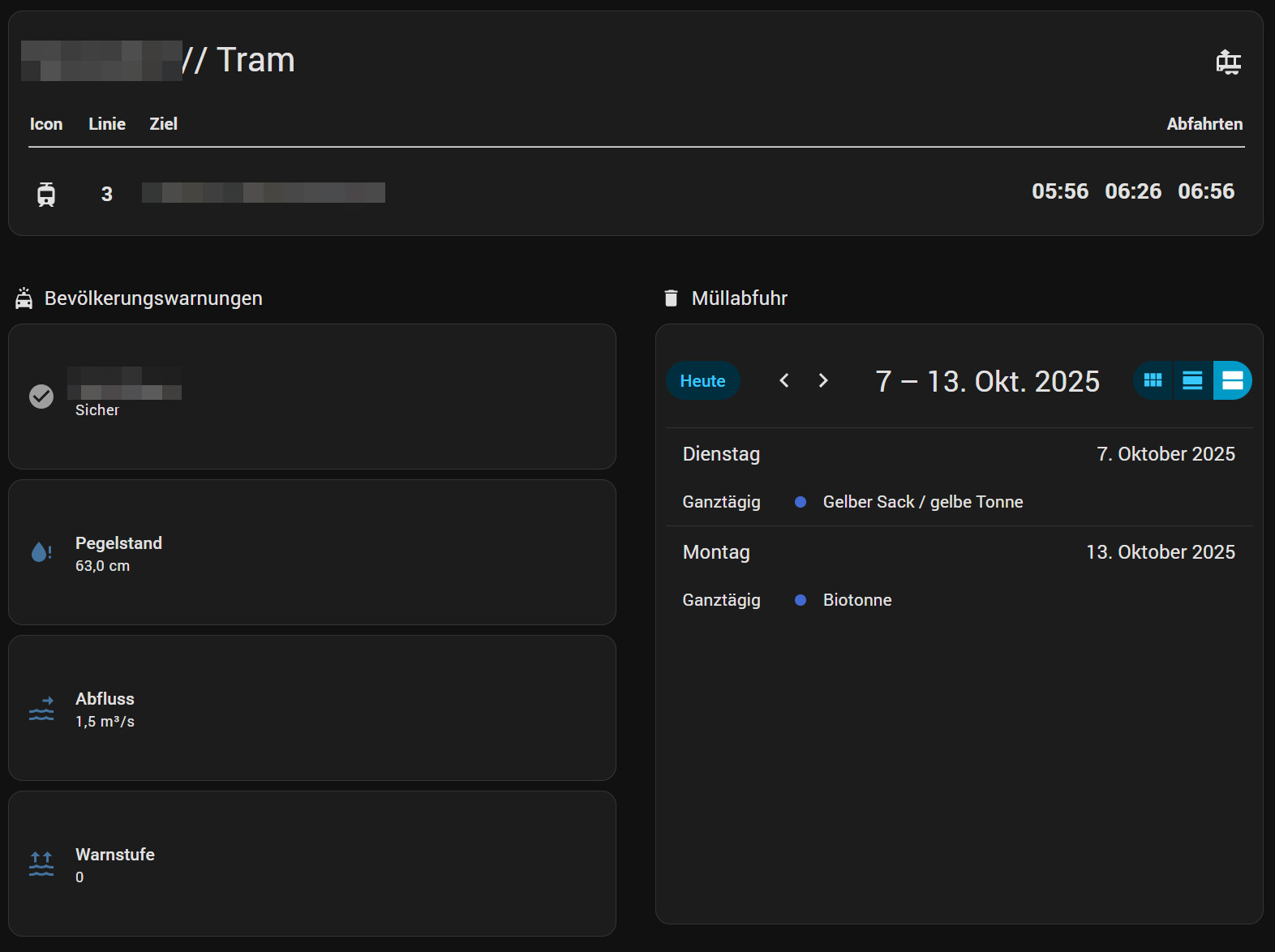Click the Linie column header
Screen dimensions: 1275x952
tap(107, 124)
